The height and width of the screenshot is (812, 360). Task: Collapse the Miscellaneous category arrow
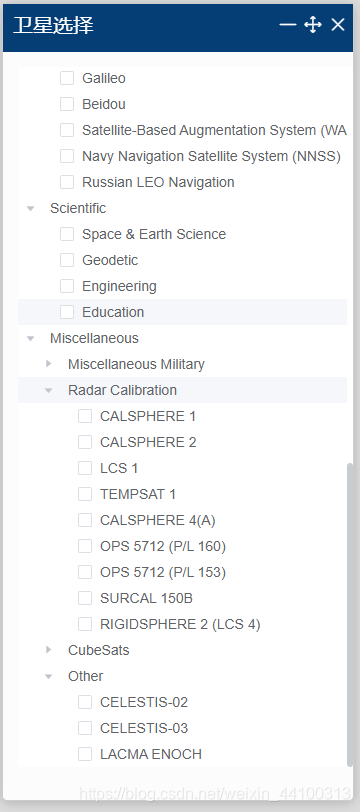coord(31,338)
